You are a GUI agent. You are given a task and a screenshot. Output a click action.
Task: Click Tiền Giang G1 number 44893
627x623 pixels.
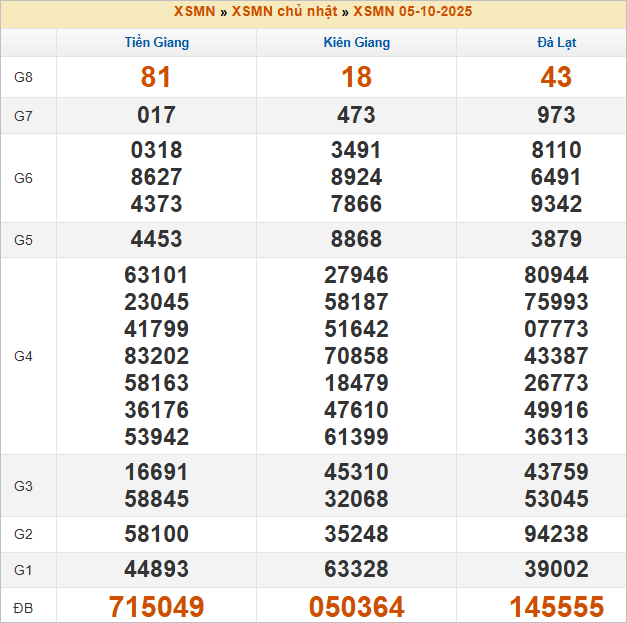click(x=156, y=569)
